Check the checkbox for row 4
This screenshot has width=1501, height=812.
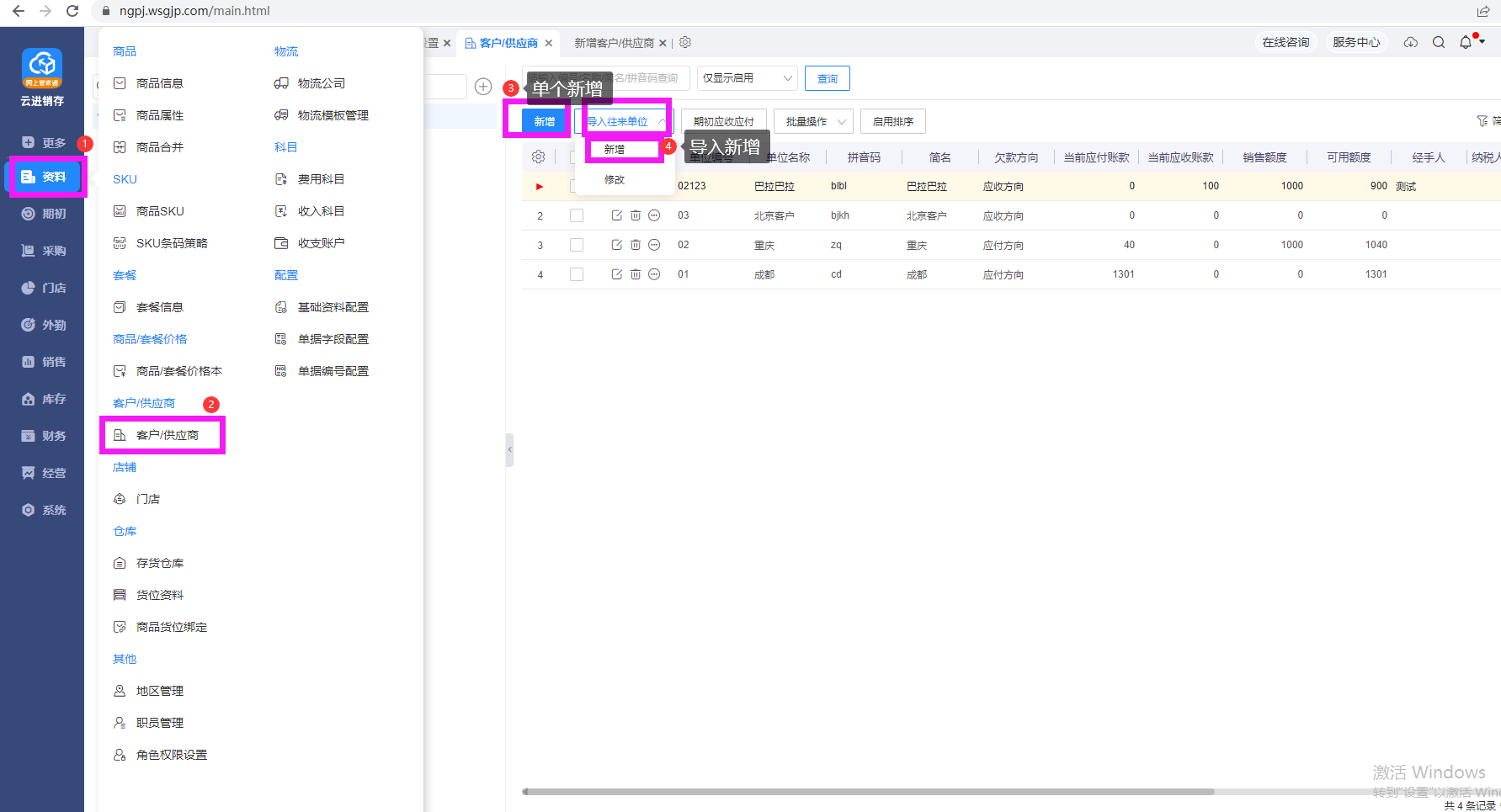[577, 274]
